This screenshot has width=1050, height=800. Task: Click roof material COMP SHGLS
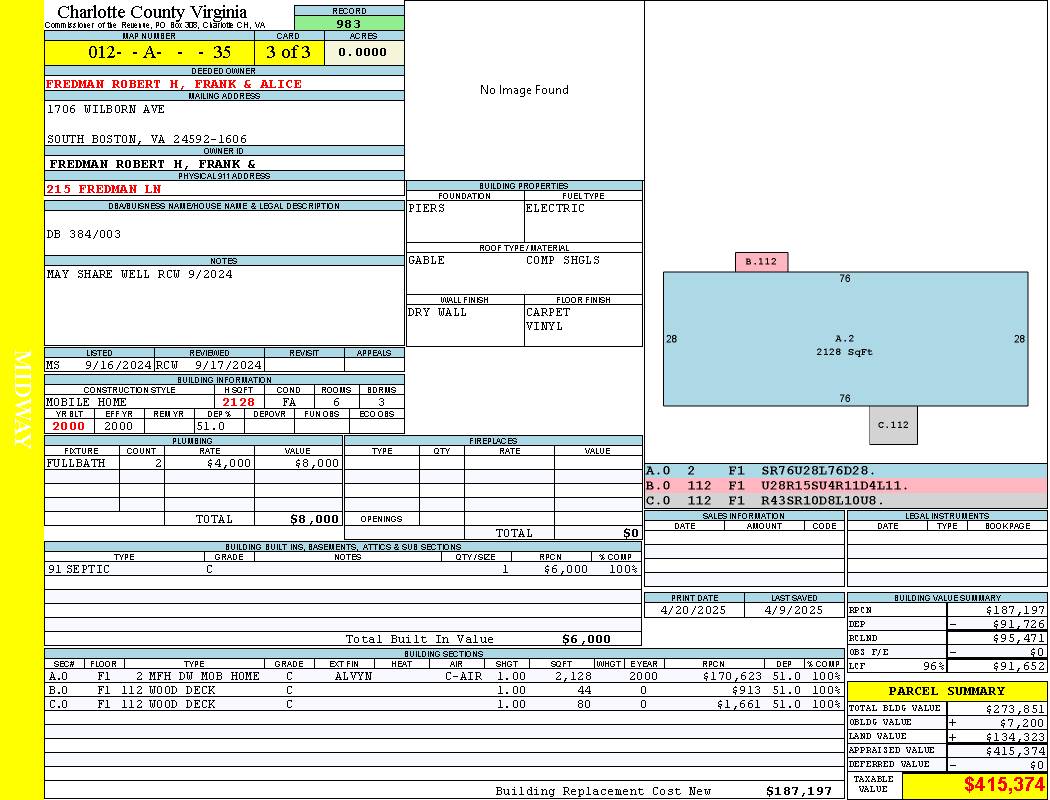[x=563, y=260]
